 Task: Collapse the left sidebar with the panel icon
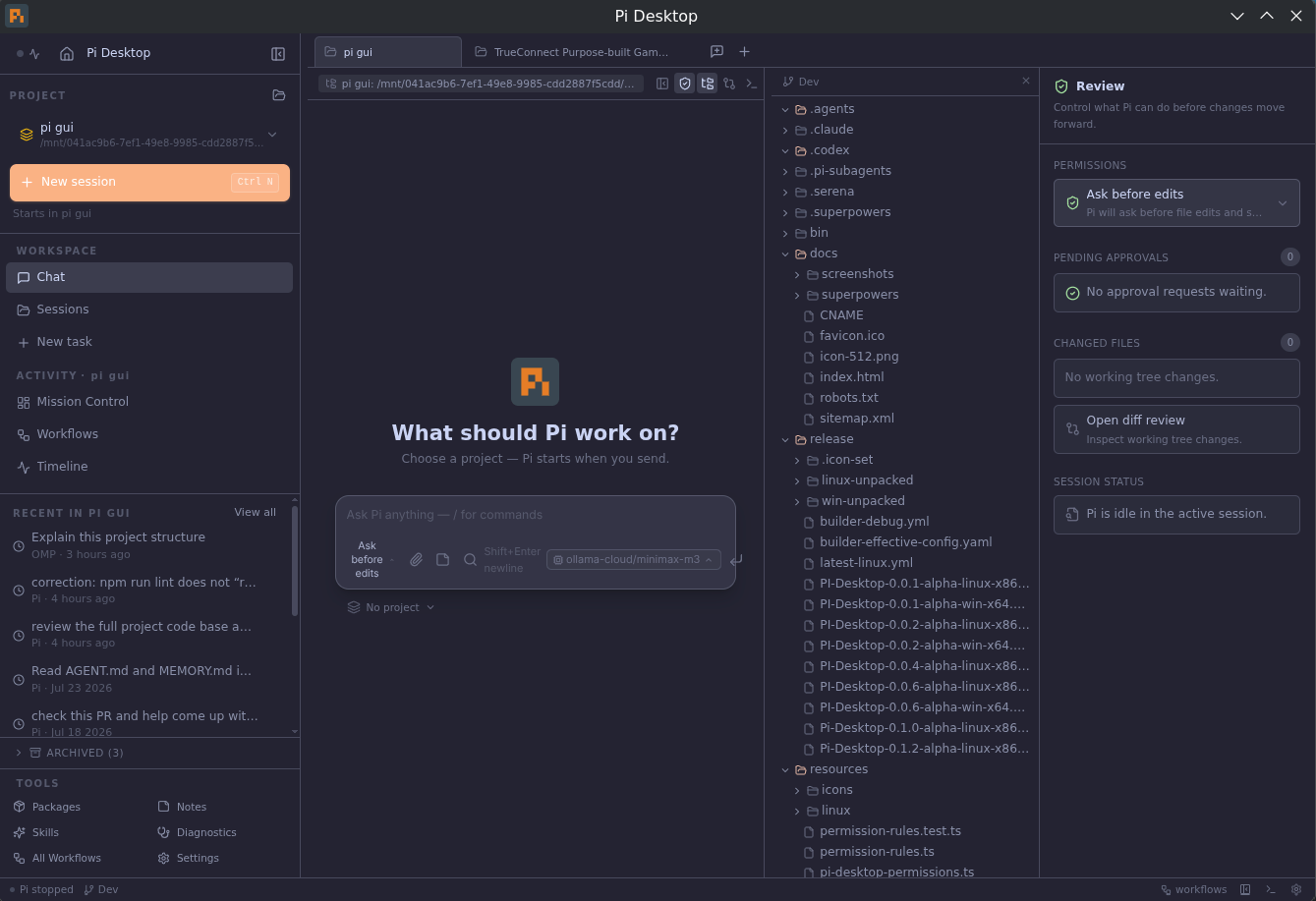pos(278,54)
